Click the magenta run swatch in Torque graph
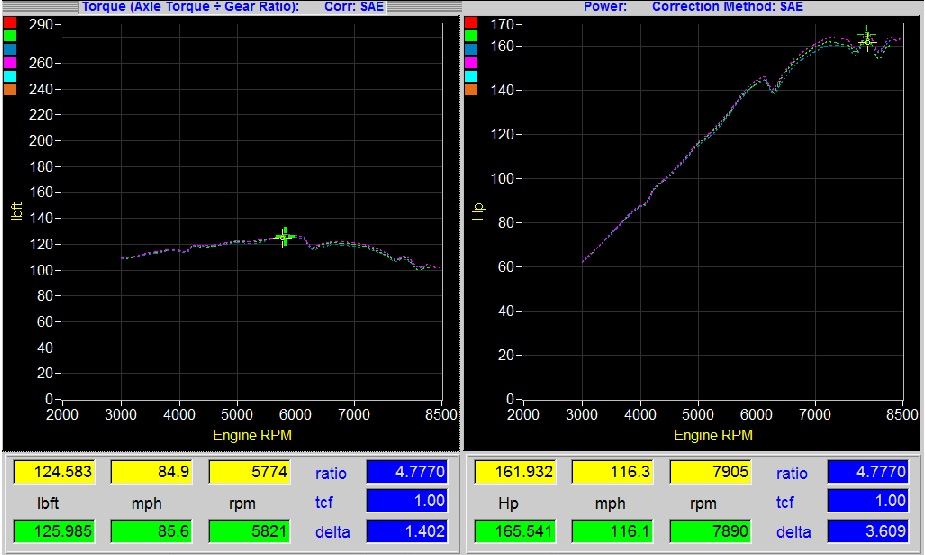This screenshot has width=925, height=555. pyautogui.click(x=11, y=62)
